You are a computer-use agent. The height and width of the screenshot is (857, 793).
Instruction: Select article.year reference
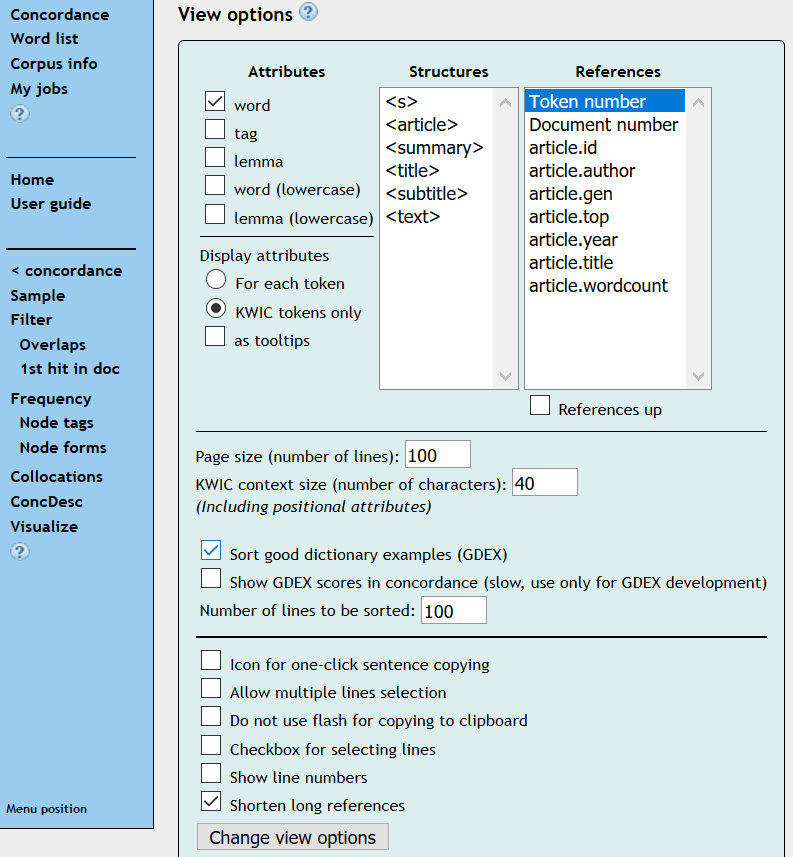tap(604, 239)
